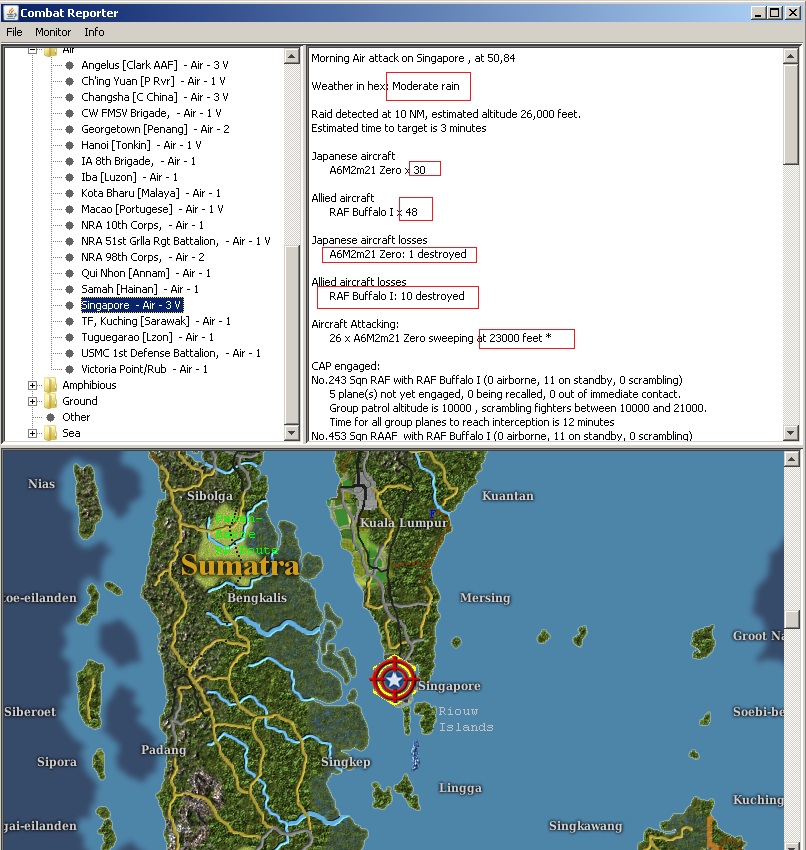Select Victoria Point/Rub - Air - 1
806x850 pixels.
point(144,369)
